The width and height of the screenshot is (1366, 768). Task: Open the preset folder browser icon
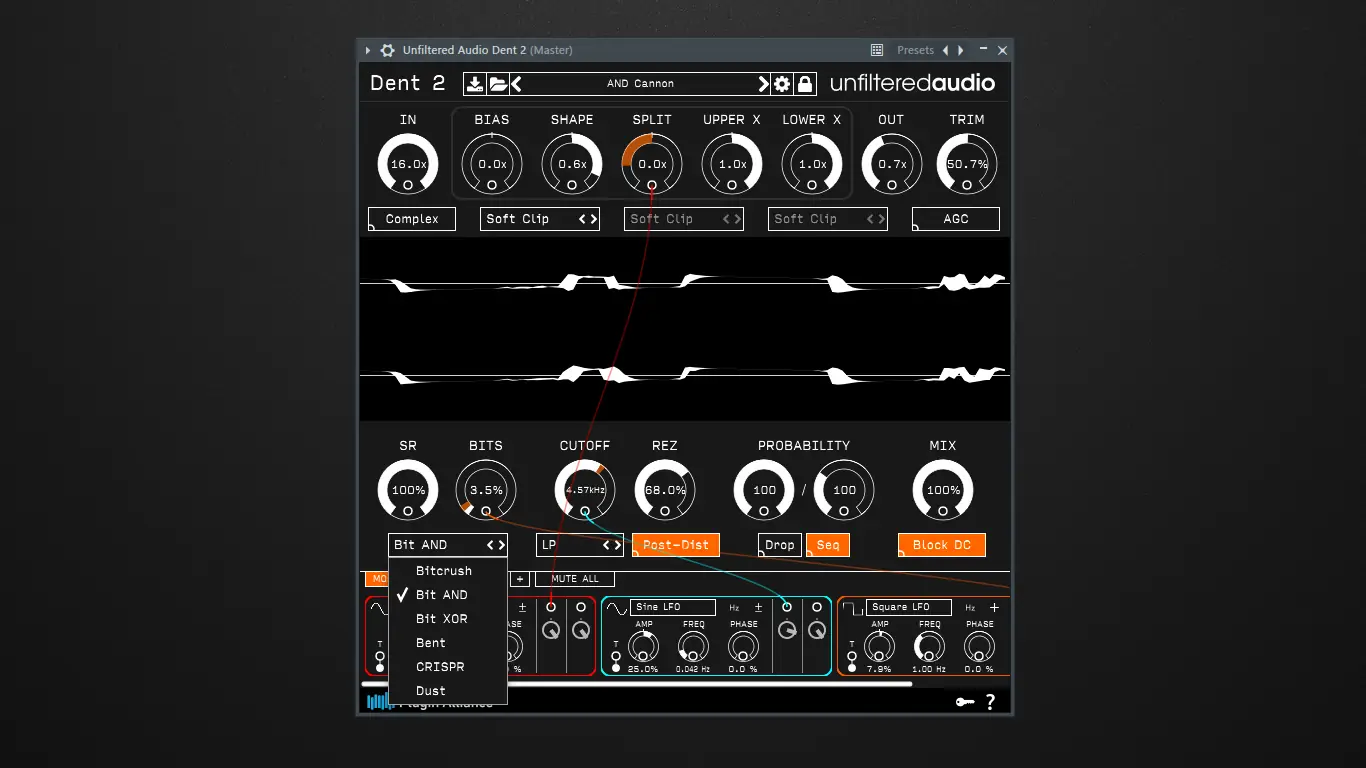coord(498,84)
